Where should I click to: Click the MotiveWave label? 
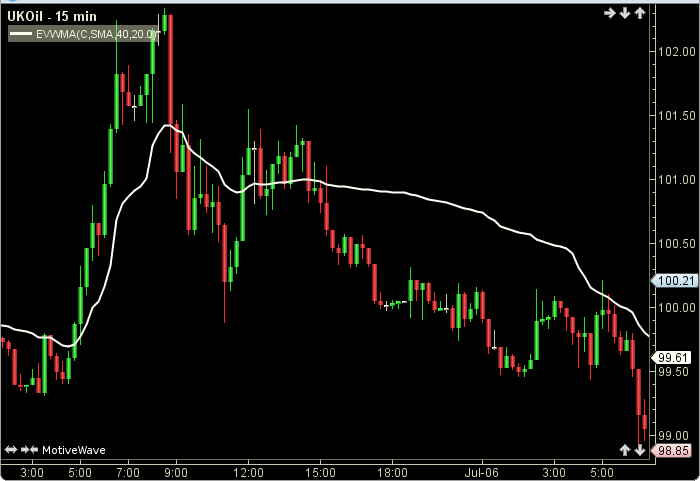(74, 450)
